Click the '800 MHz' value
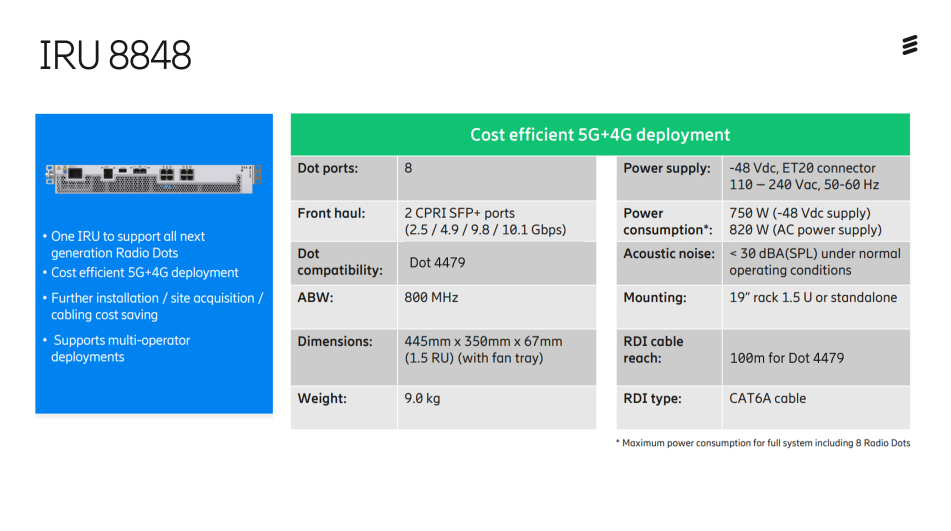This screenshot has width=951, height=531. 431,298
